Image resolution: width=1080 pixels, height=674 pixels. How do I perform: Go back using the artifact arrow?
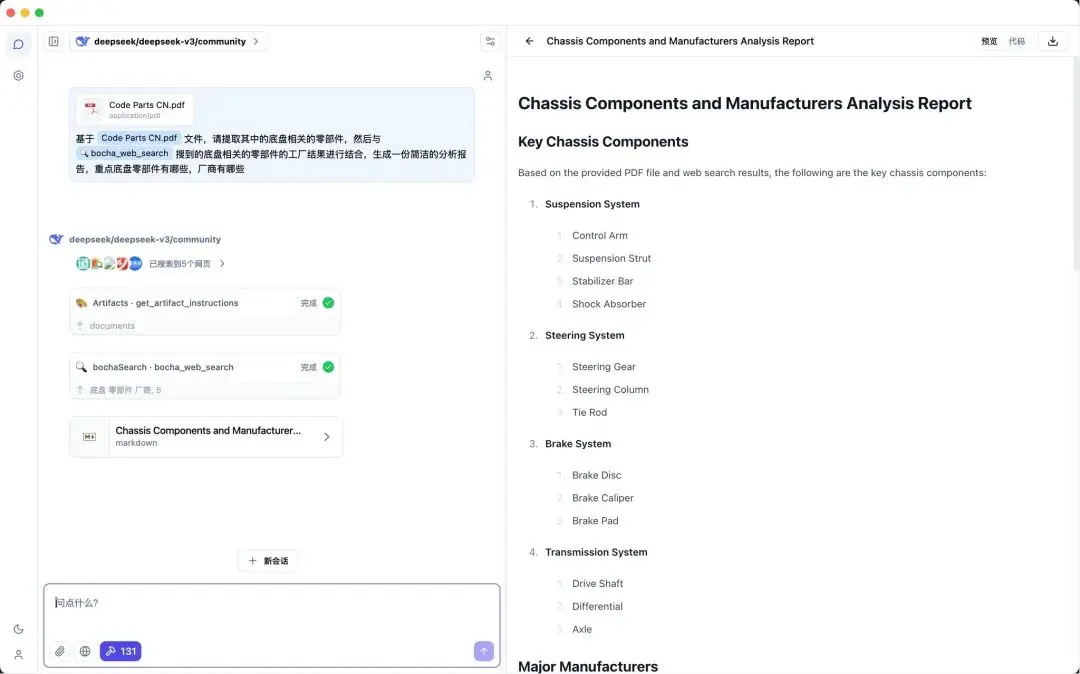pyautogui.click(x=529, y=42)
